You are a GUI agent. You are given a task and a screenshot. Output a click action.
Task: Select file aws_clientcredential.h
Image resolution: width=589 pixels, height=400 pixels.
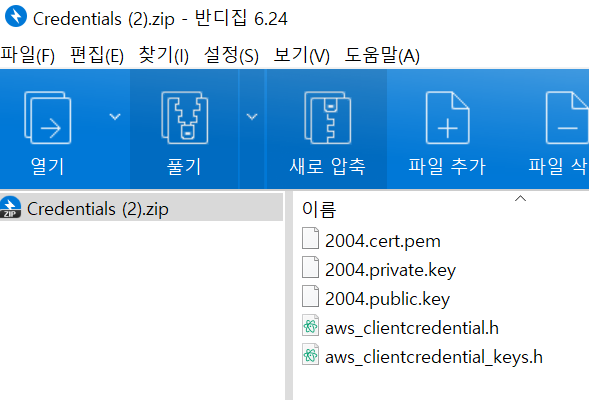coord(412,328)
